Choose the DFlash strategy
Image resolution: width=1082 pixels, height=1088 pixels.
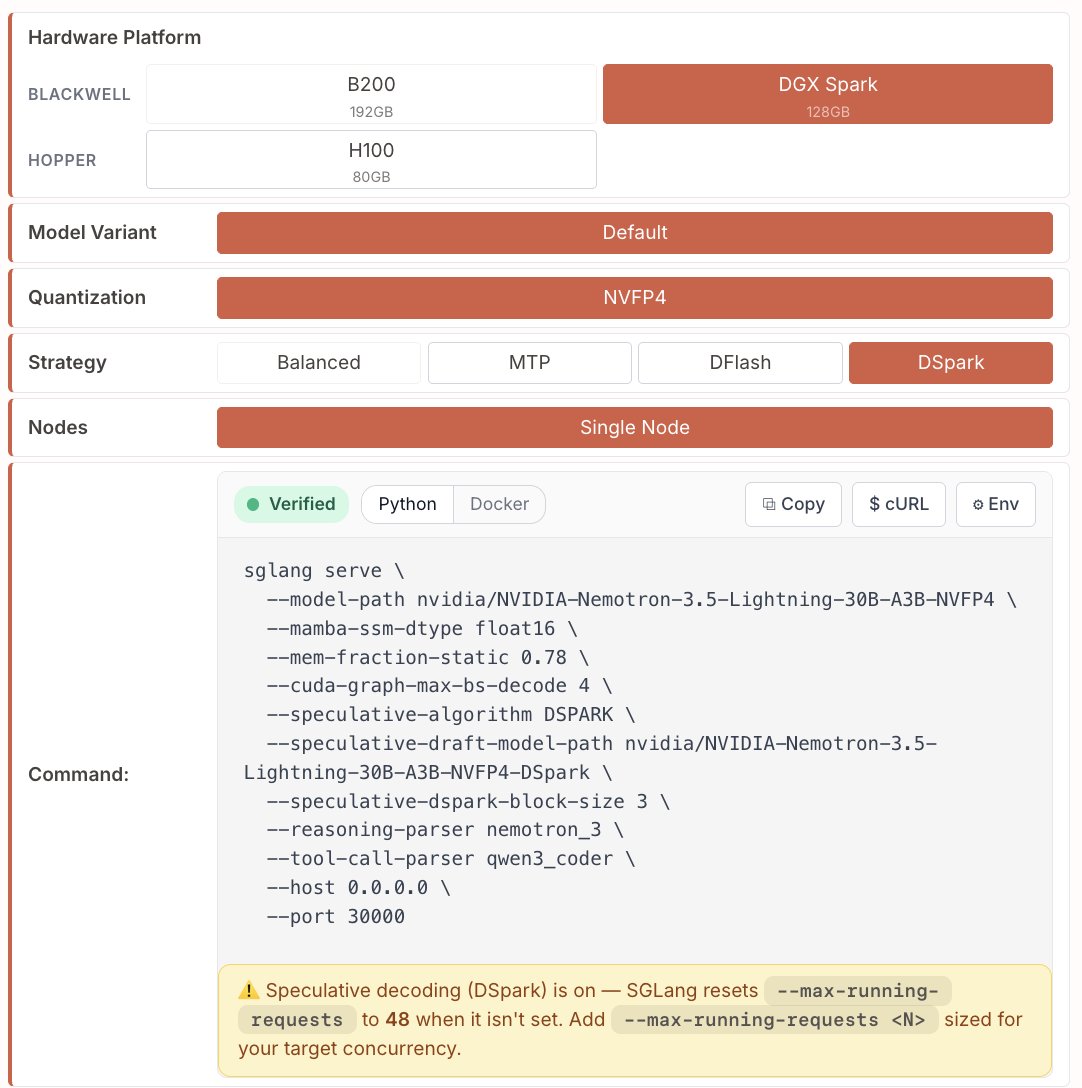pyautogui.click(x=740, y=362)
